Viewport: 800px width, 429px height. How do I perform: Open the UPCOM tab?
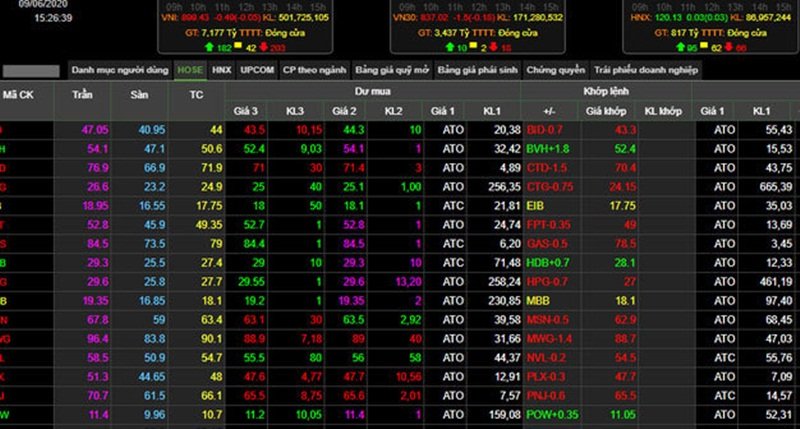pyautogui.click(x=257, y=70)
